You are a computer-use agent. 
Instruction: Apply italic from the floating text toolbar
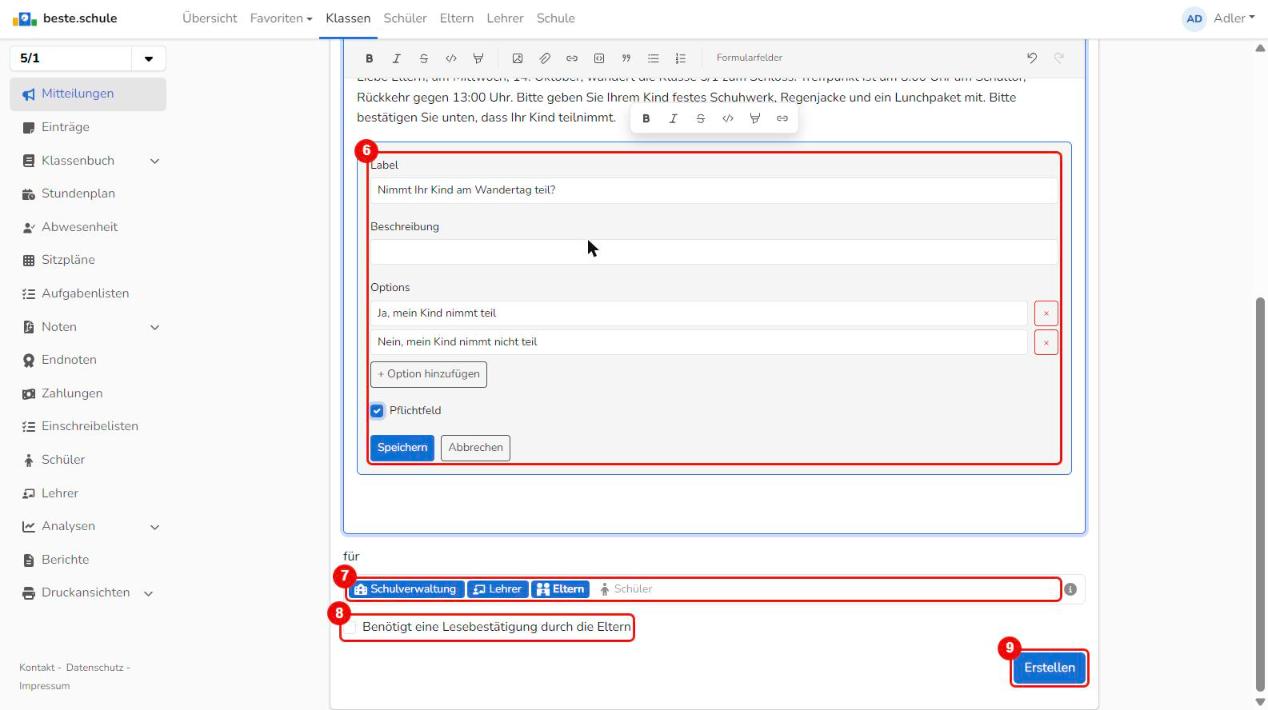(673, 118)
